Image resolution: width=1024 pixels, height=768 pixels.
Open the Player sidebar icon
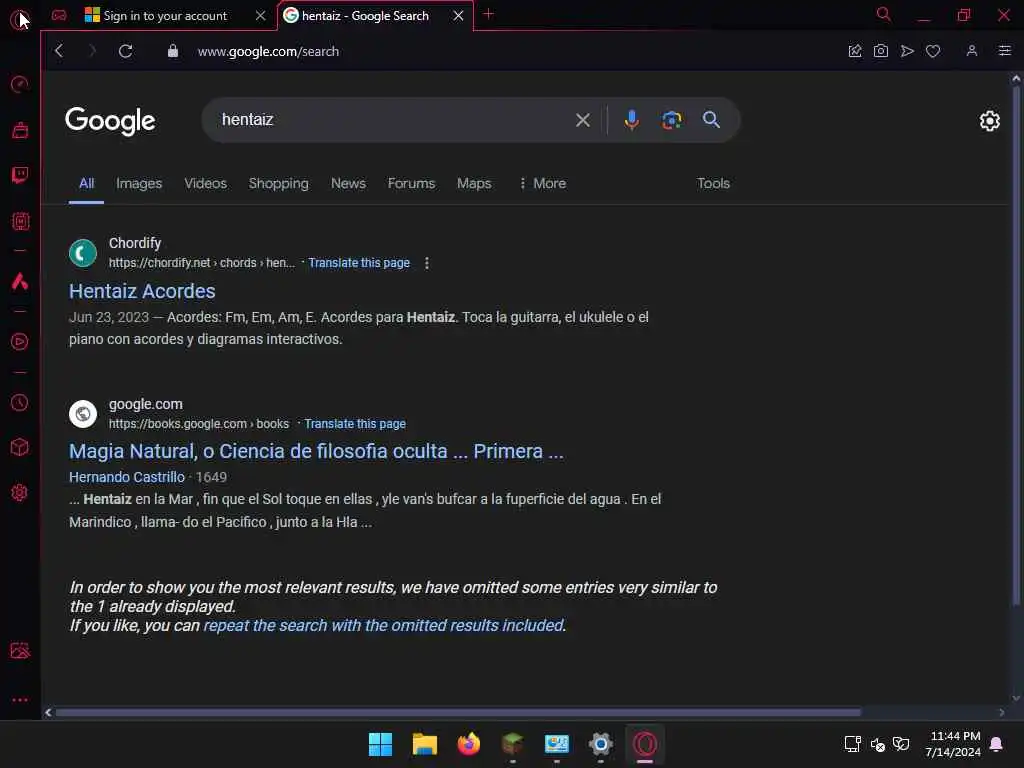point(20,342)
